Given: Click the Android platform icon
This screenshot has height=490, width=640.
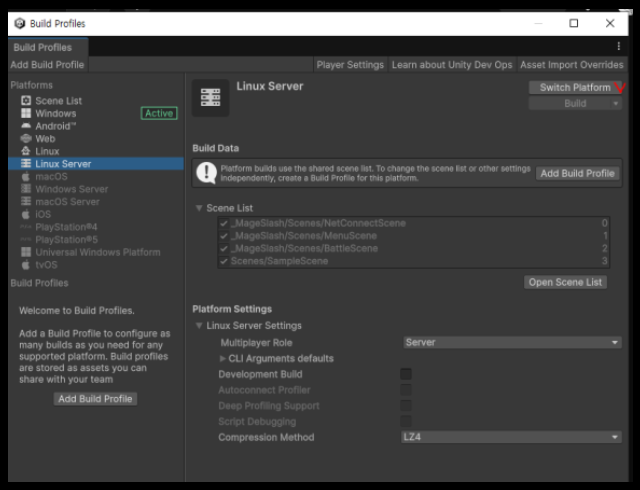Looking at the screenshot, I should (x=26, y=126).
